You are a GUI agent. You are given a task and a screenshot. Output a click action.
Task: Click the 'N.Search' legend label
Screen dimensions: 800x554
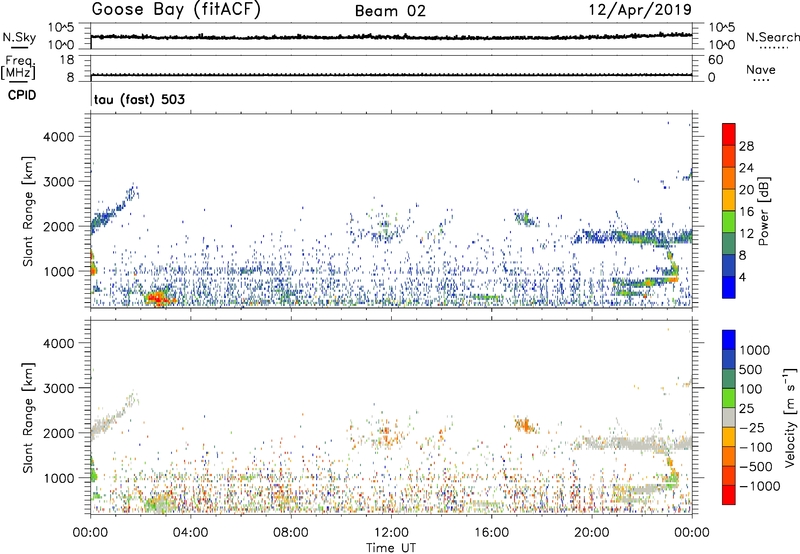coord(772,37)
